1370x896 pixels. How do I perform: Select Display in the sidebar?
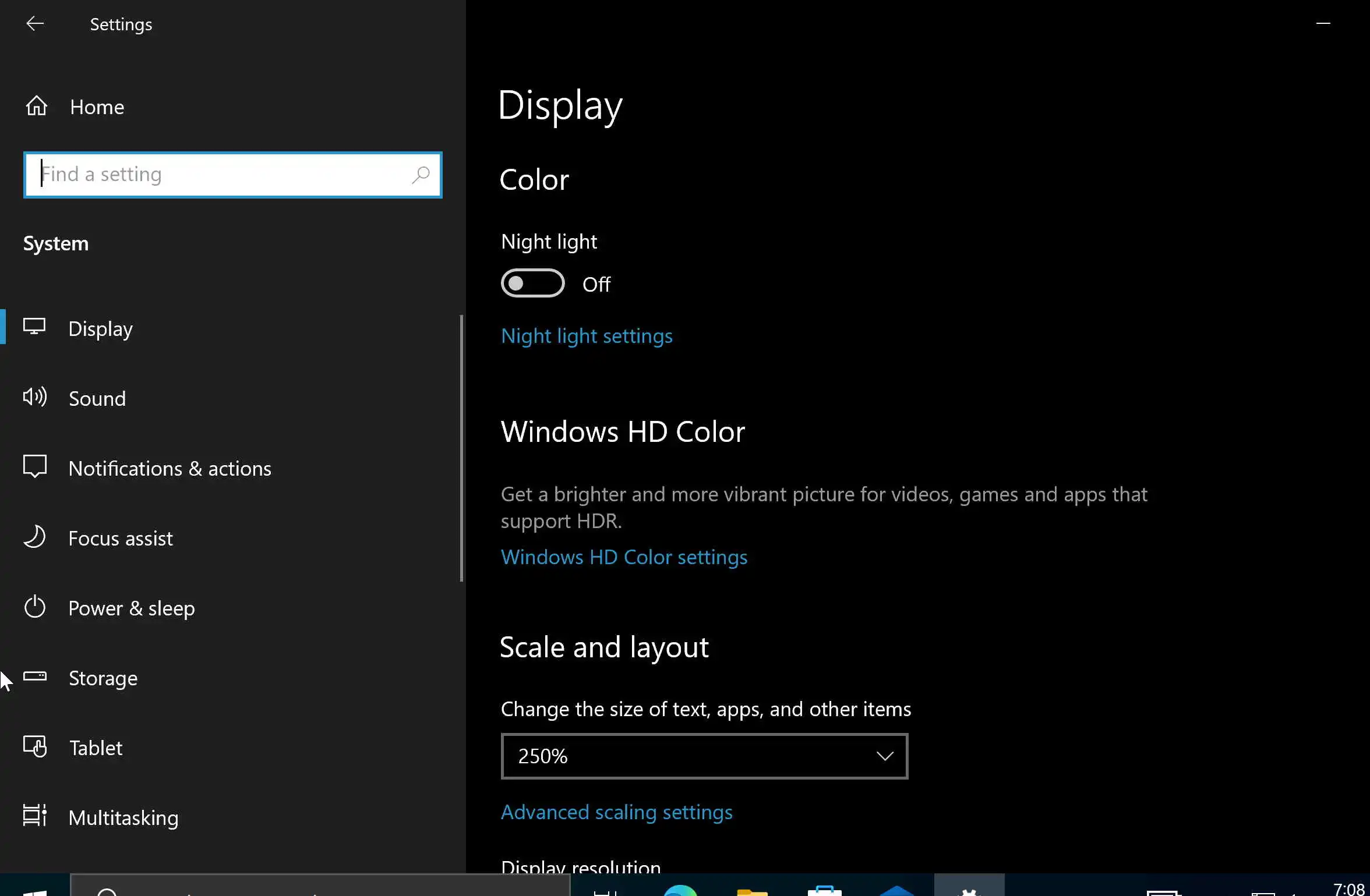point(100,329)
